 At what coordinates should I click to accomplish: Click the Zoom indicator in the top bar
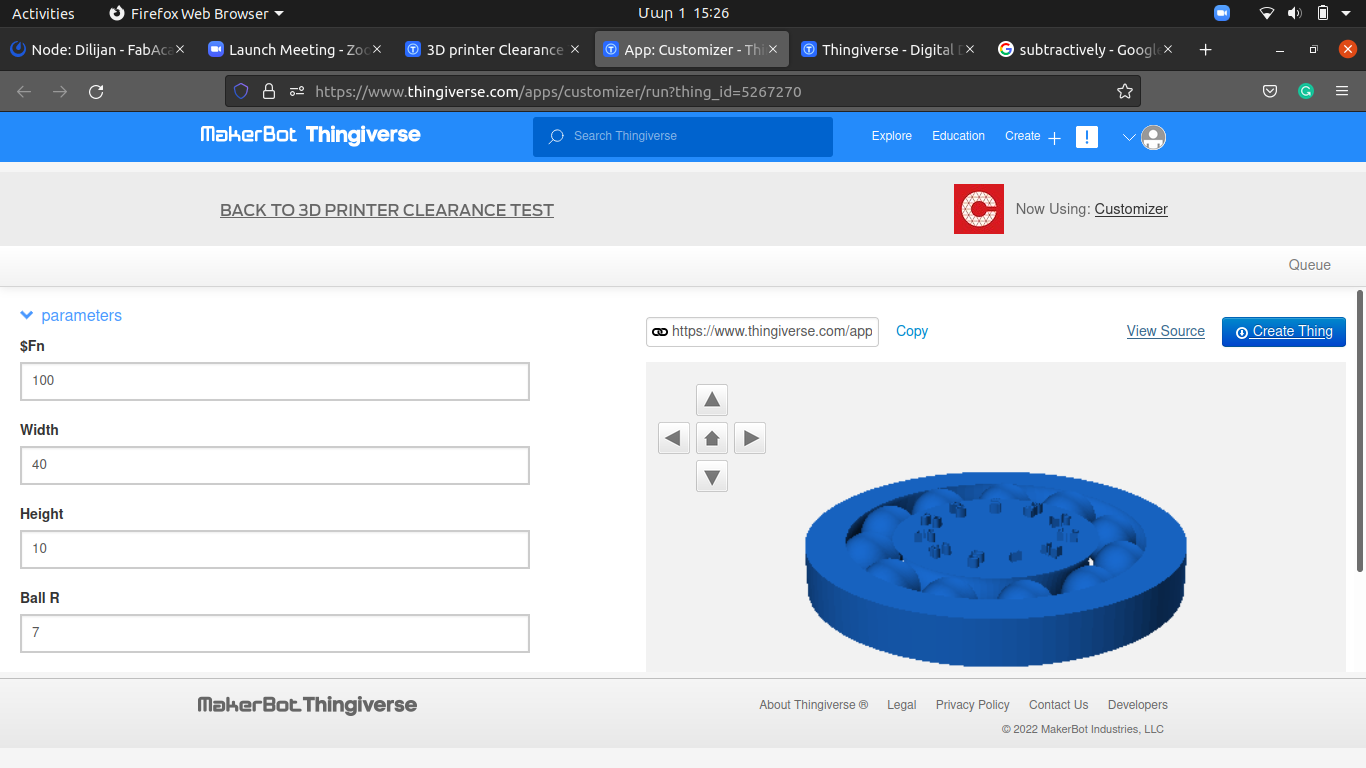click(1222, 13)
